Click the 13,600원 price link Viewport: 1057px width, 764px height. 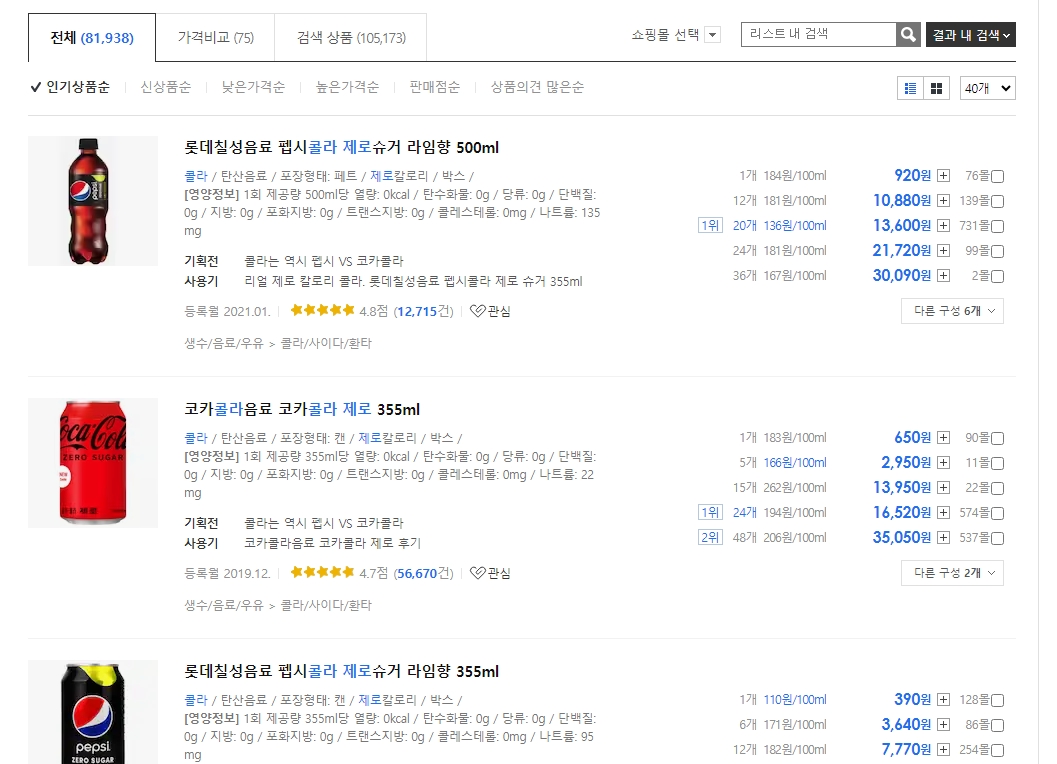tap(902, 226)
